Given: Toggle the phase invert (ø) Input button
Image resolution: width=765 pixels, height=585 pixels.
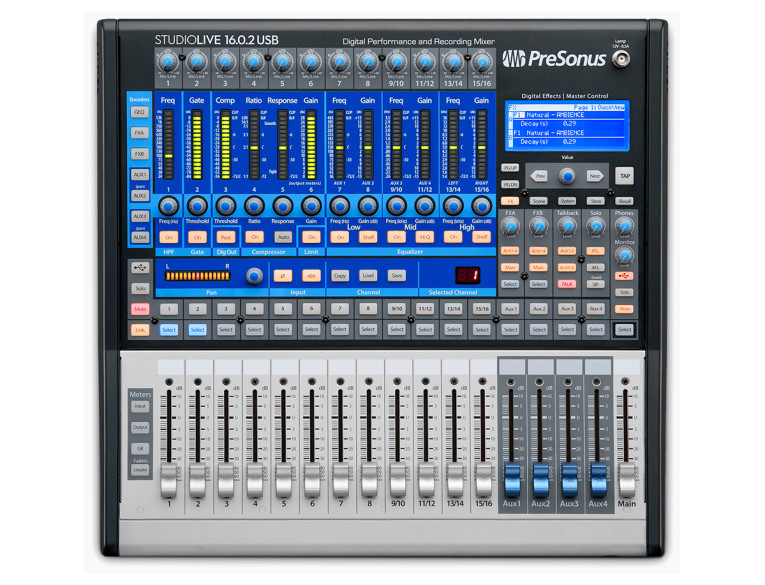Looking at the screenshot, I should pos(282,276).
